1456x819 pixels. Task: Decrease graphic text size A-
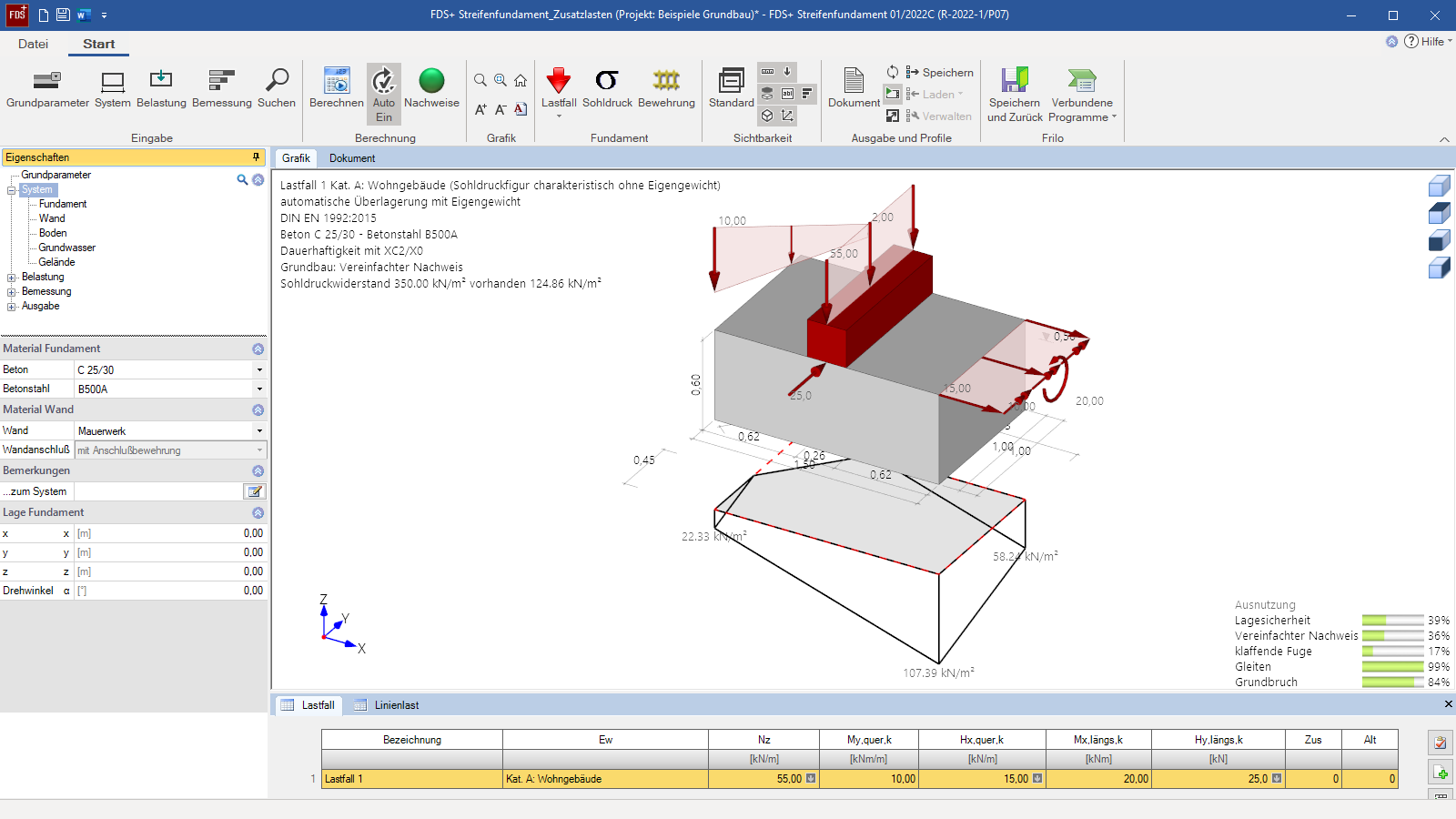click(500, 109)
